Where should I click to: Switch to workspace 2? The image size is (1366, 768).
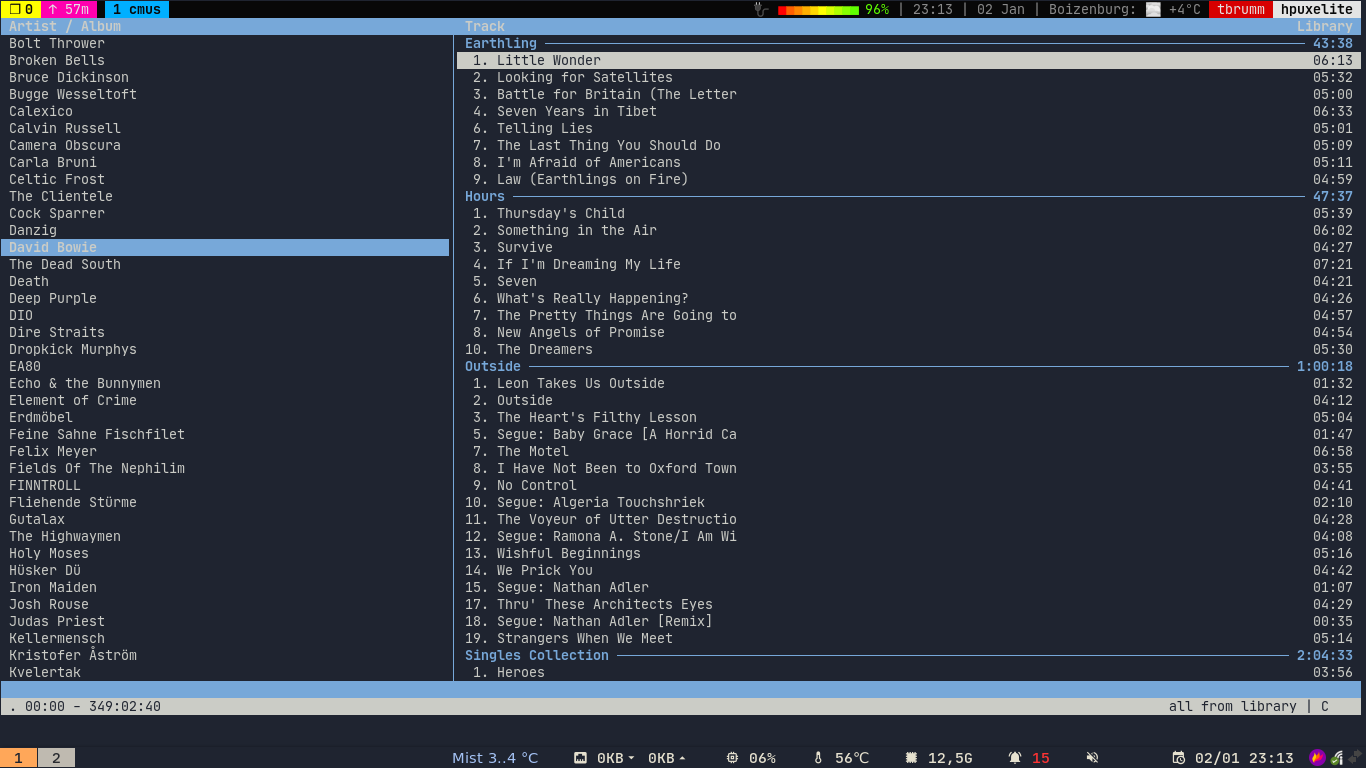(56, 758)
